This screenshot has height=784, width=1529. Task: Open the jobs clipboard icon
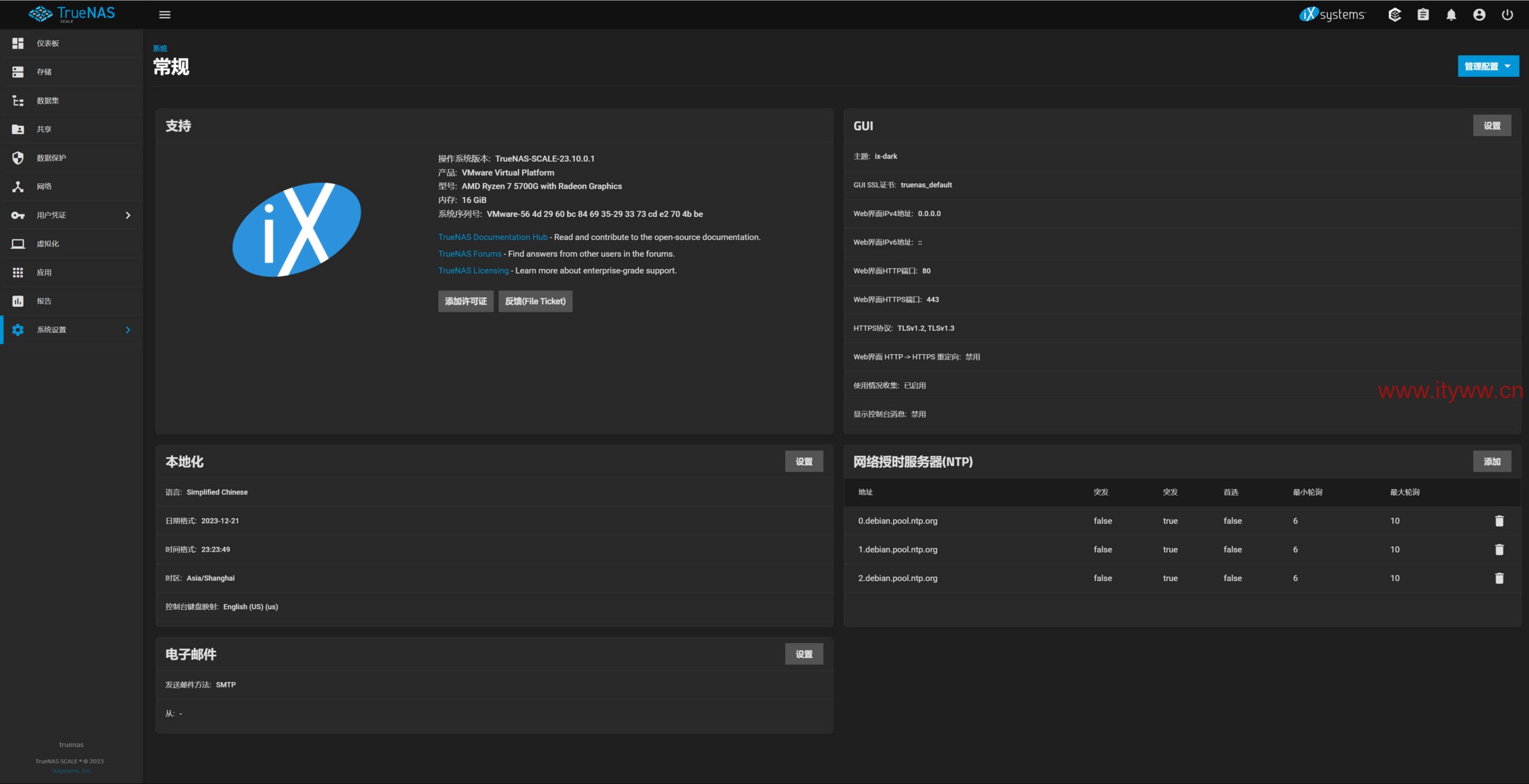(x=1423, y=14)
